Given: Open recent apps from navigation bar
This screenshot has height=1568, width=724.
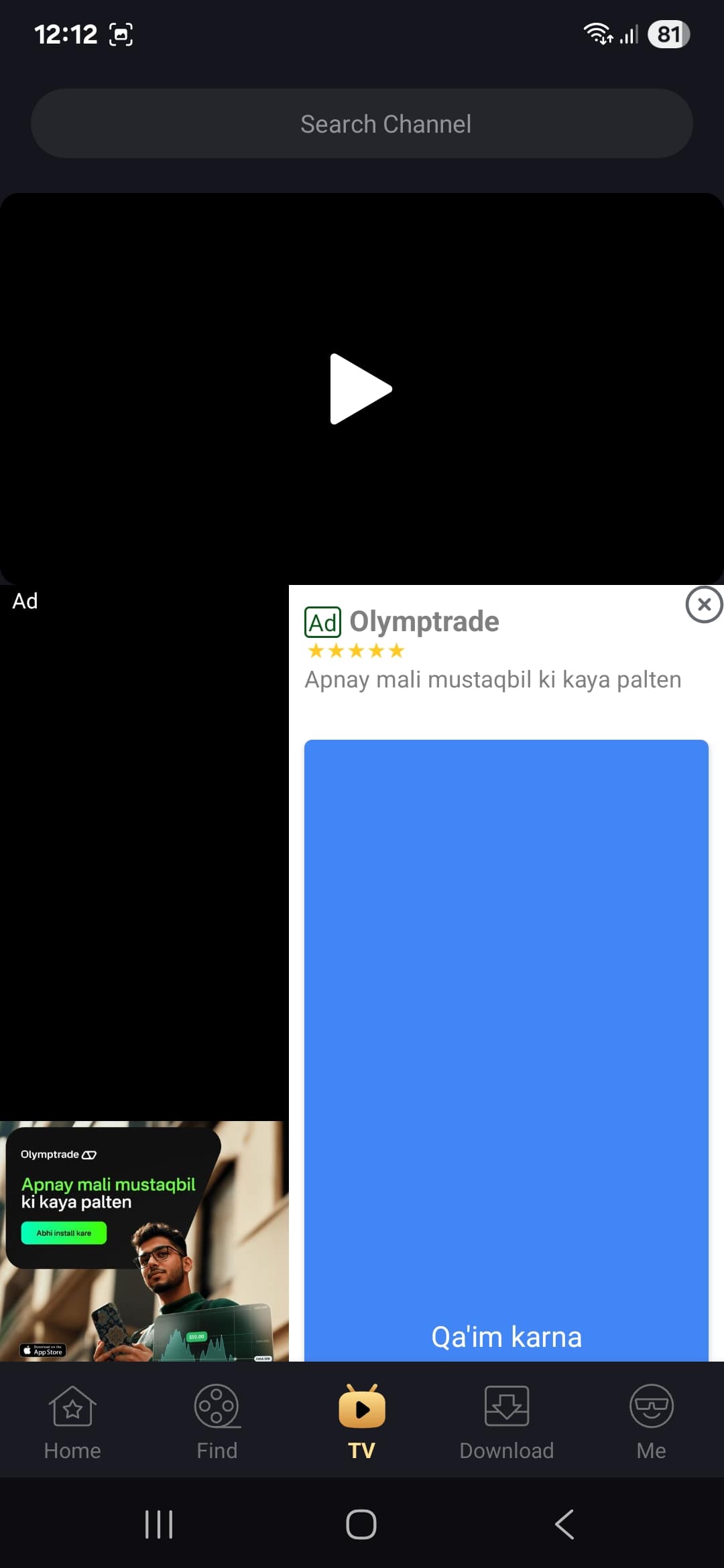Looking at the screenshot, I should (159, 1524).
